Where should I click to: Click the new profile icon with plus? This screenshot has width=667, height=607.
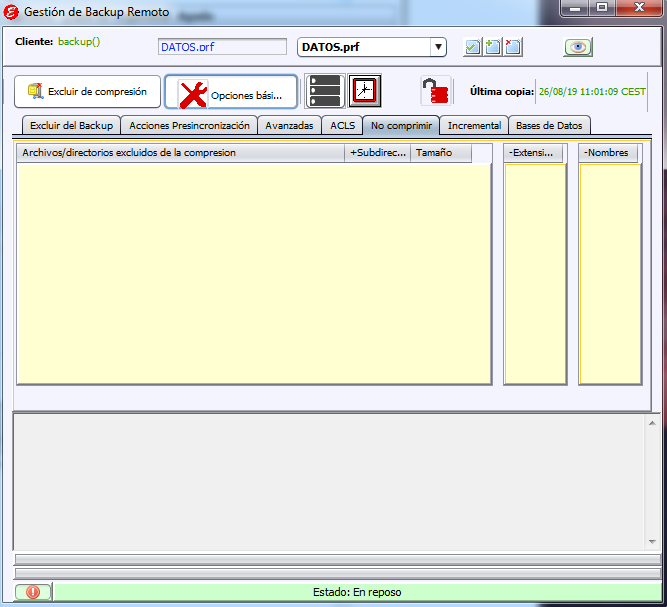[x=492, y=47]
